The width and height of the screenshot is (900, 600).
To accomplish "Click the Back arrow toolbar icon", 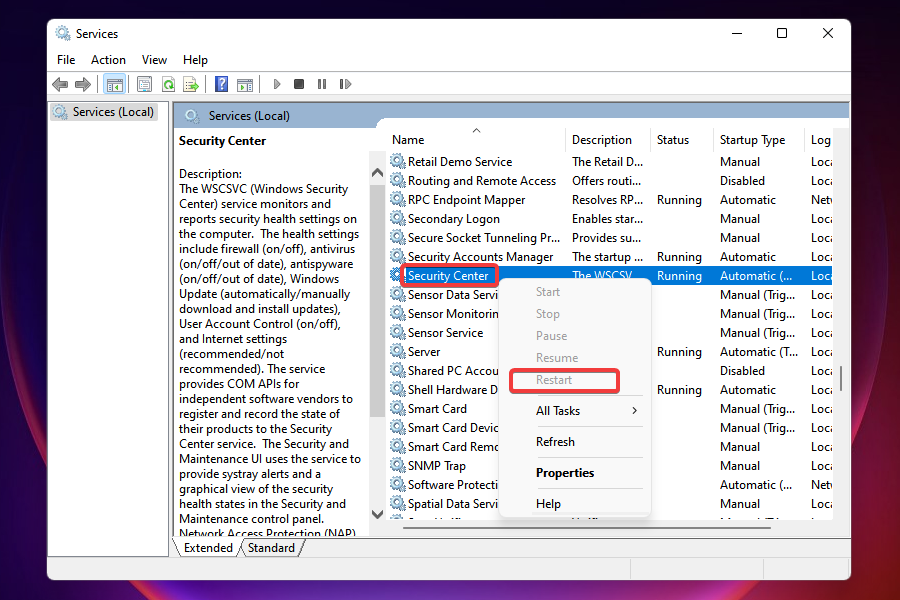I will coord(60,84).
